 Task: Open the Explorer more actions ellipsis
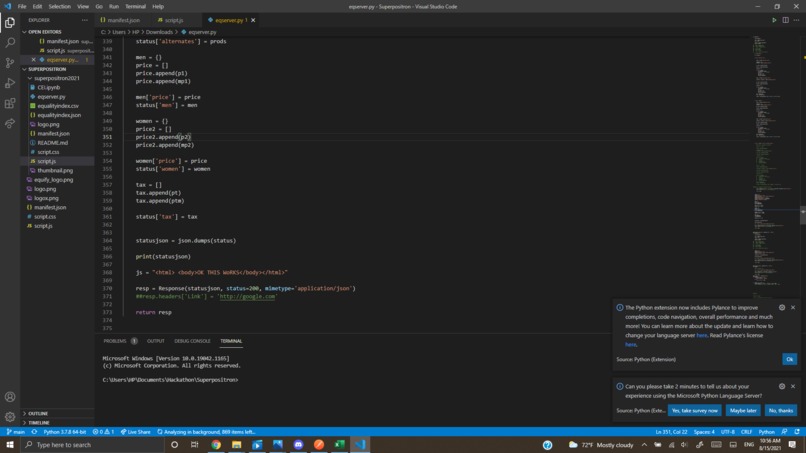(84, 20)
